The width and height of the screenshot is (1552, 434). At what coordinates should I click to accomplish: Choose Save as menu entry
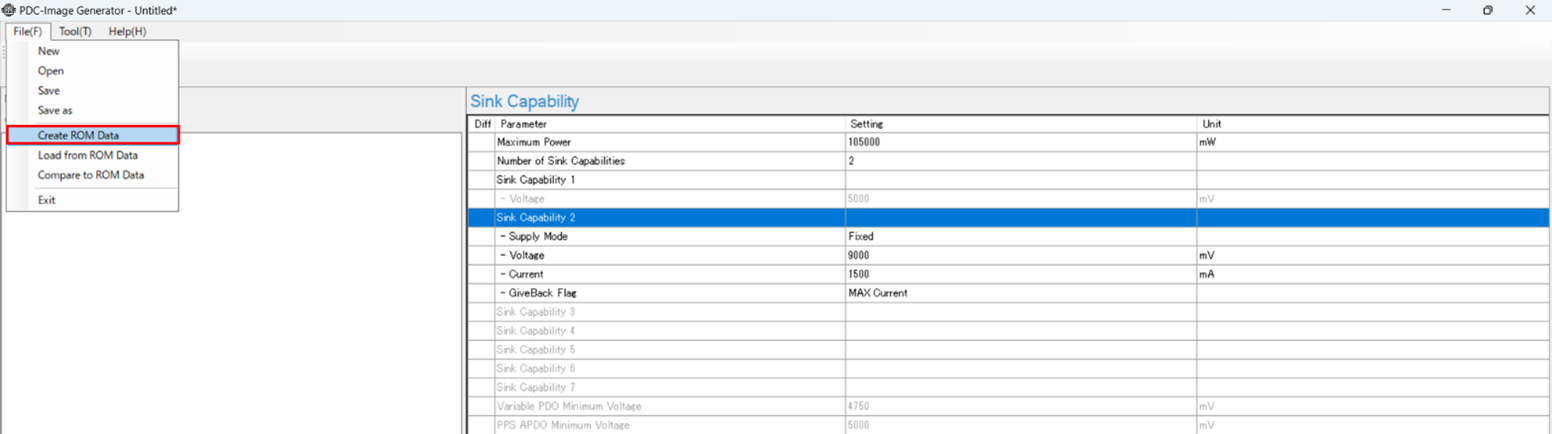[55, 110]
